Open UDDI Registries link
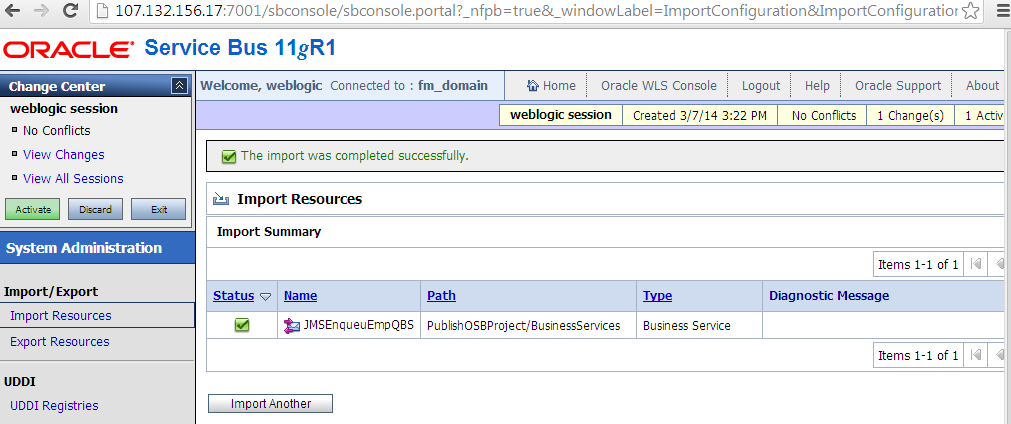1011x424 pixels. point(54,406)
